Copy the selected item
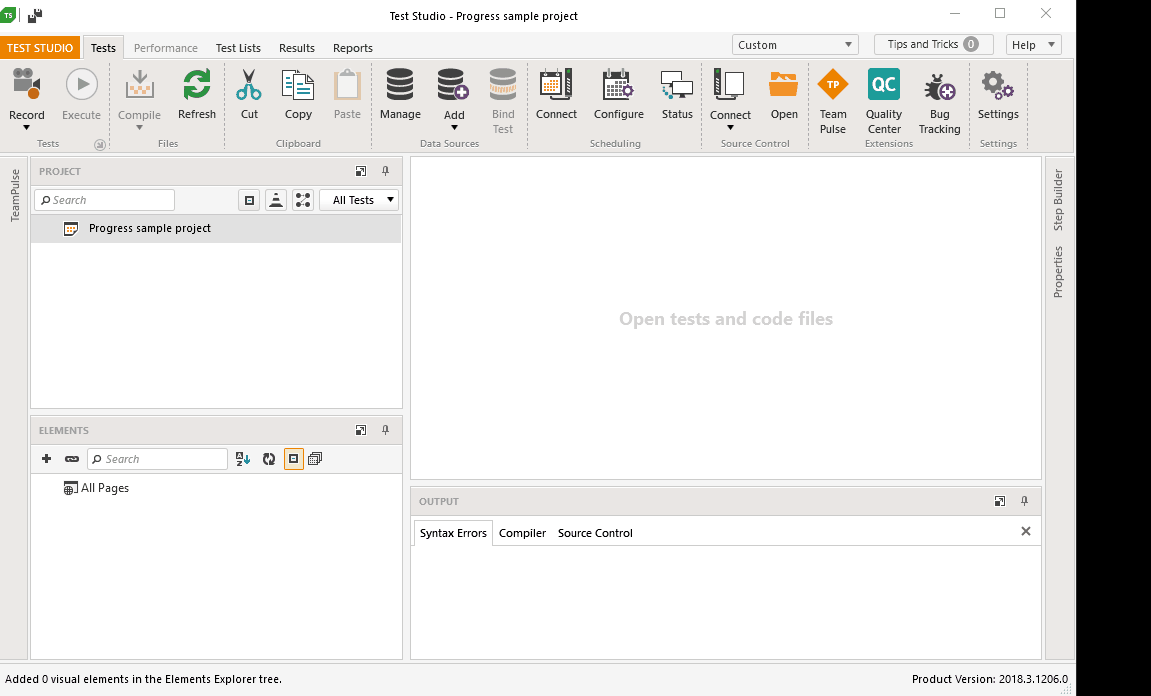Image resolution: width=1151 pixels, height=696 pixels. pyautogui.click(x=298, y=84)
